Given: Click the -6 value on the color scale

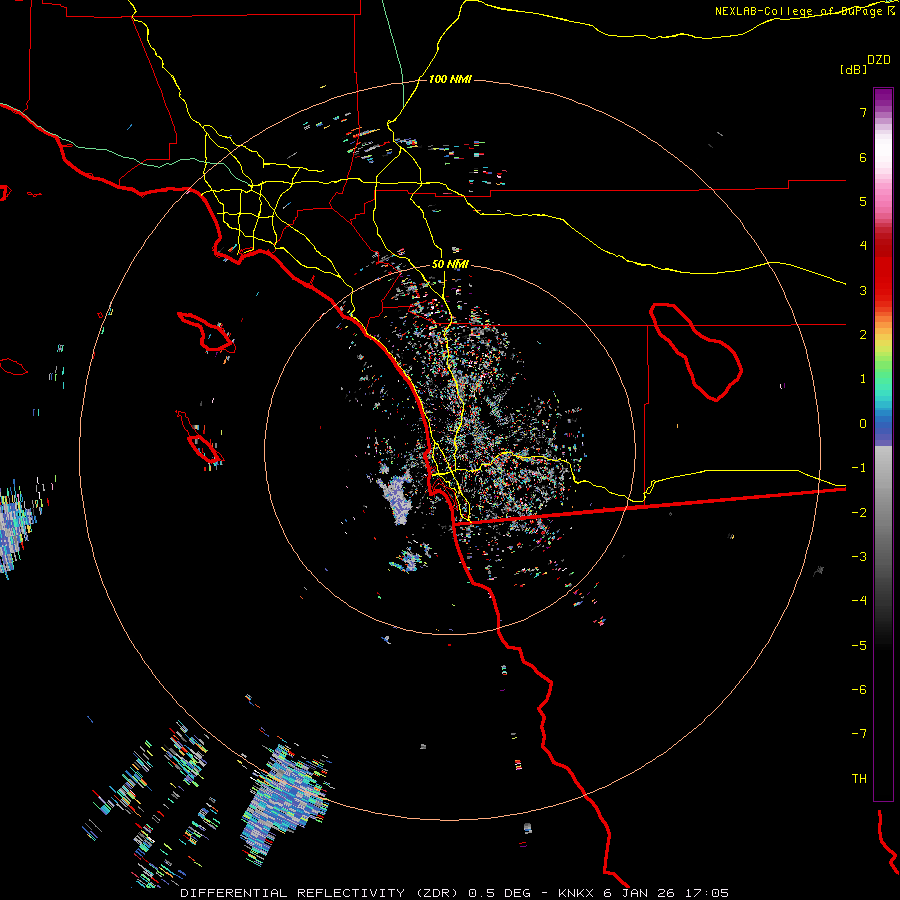Looking at the screenshot, I should point(859,690).
